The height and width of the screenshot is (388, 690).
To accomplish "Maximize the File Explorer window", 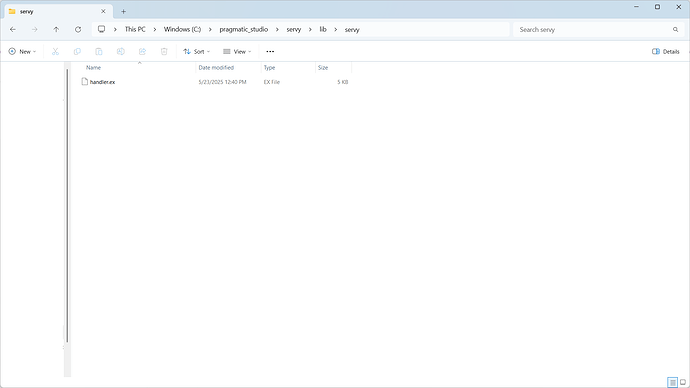I will [x=657, y=7].
